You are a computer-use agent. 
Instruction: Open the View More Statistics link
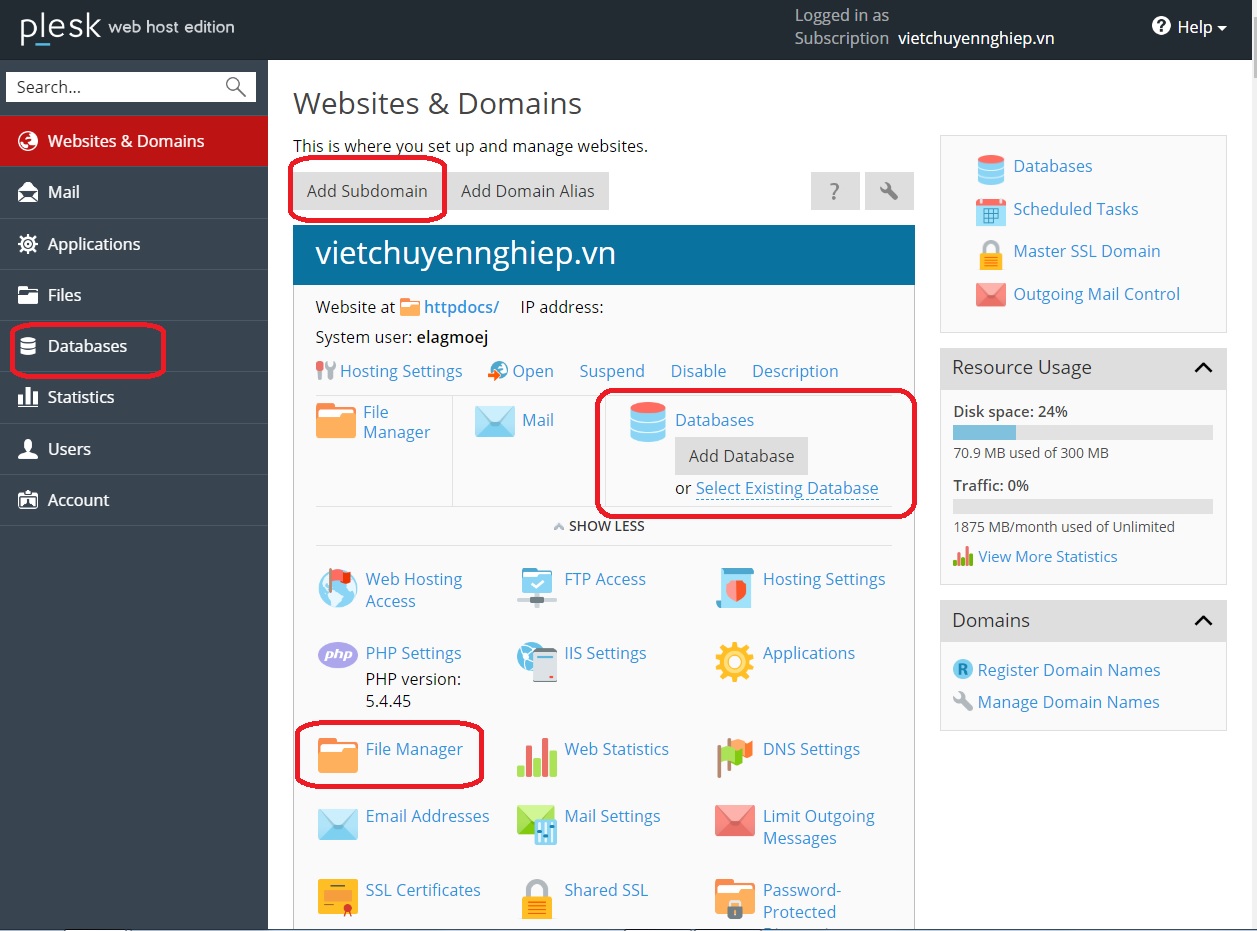click(1047, 557)
